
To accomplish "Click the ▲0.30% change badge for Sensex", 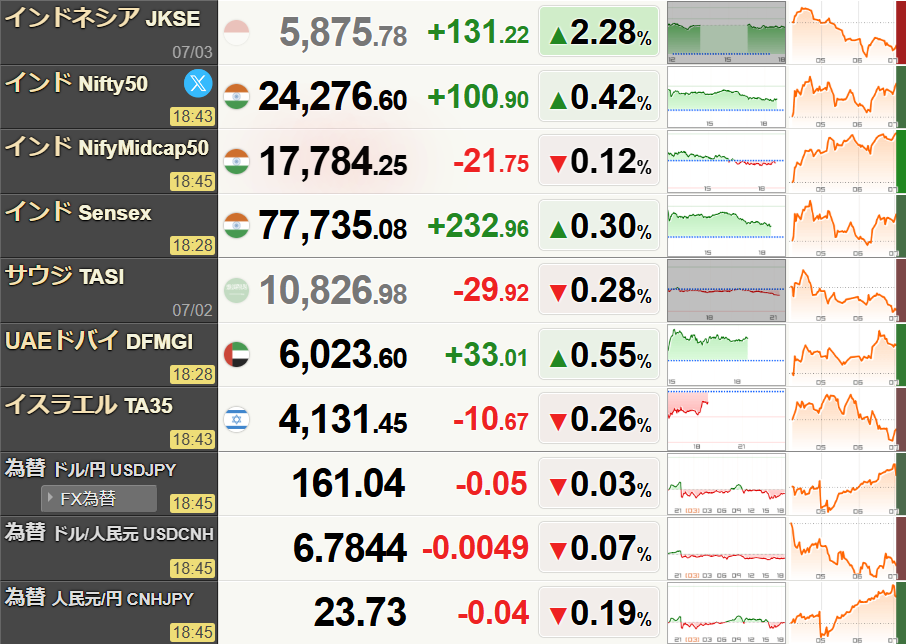I will coord(599,225).
